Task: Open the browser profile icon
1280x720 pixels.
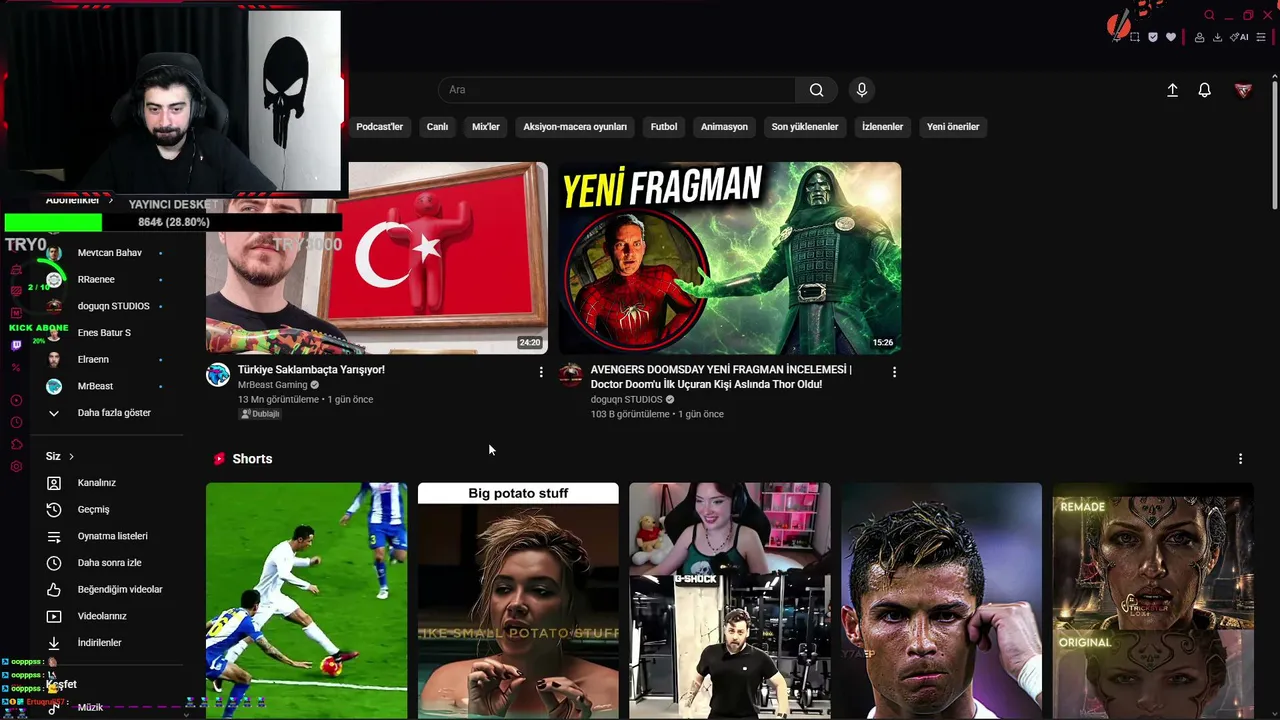Action: click(x=1200, y=37)
